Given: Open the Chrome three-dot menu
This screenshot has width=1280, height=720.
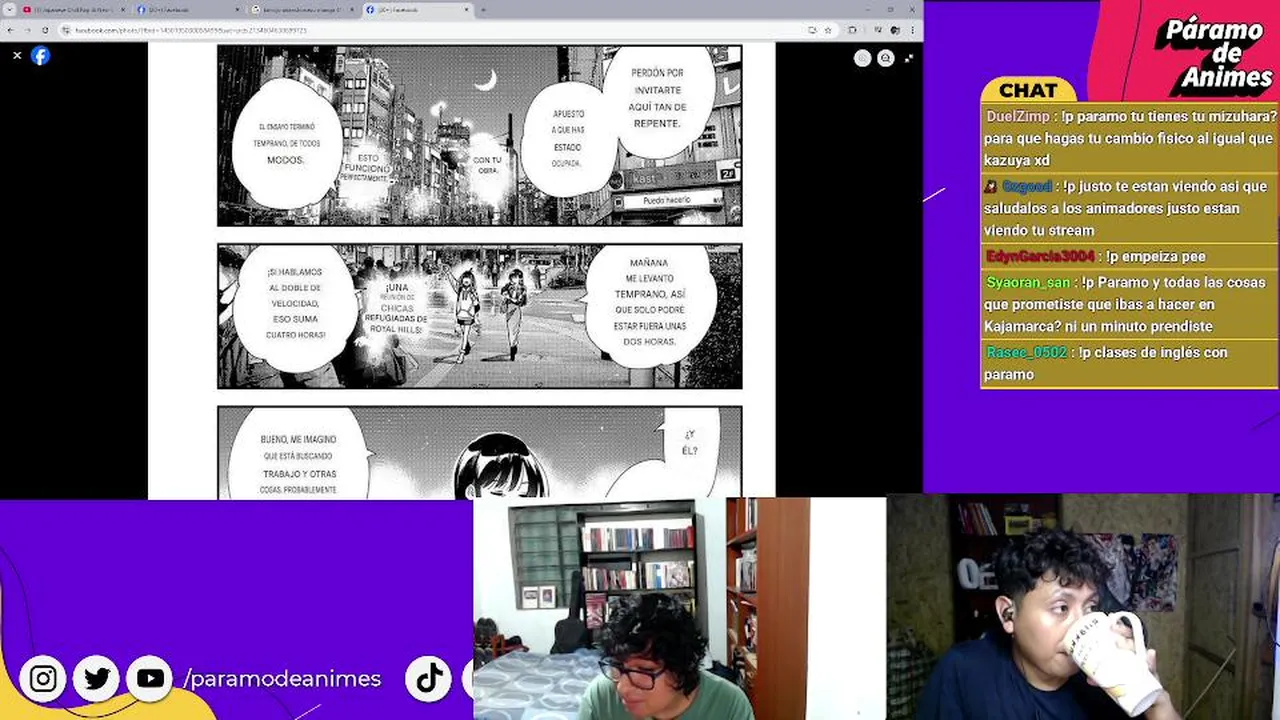Looking at the screenshot, I should click(913, 30).
